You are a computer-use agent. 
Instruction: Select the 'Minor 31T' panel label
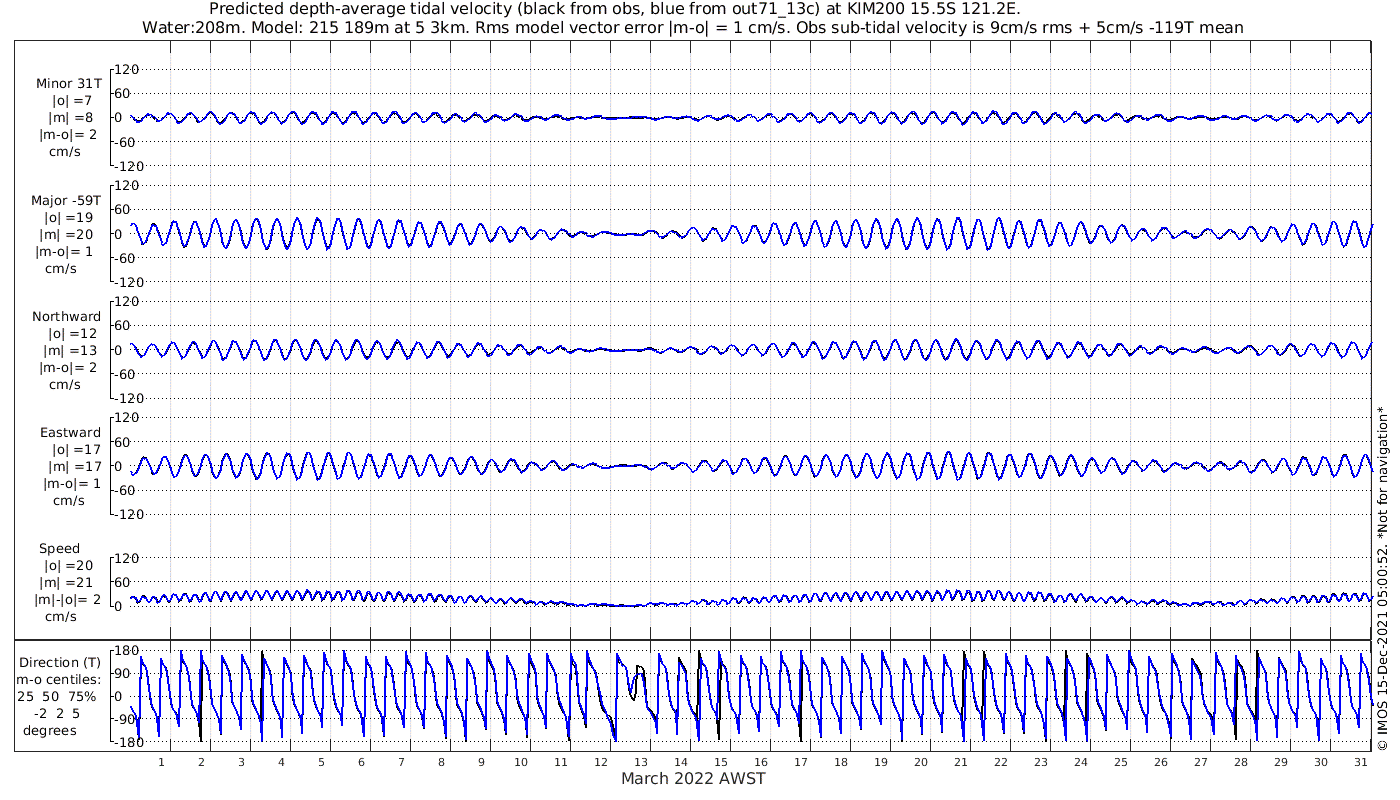click(68, 83)
